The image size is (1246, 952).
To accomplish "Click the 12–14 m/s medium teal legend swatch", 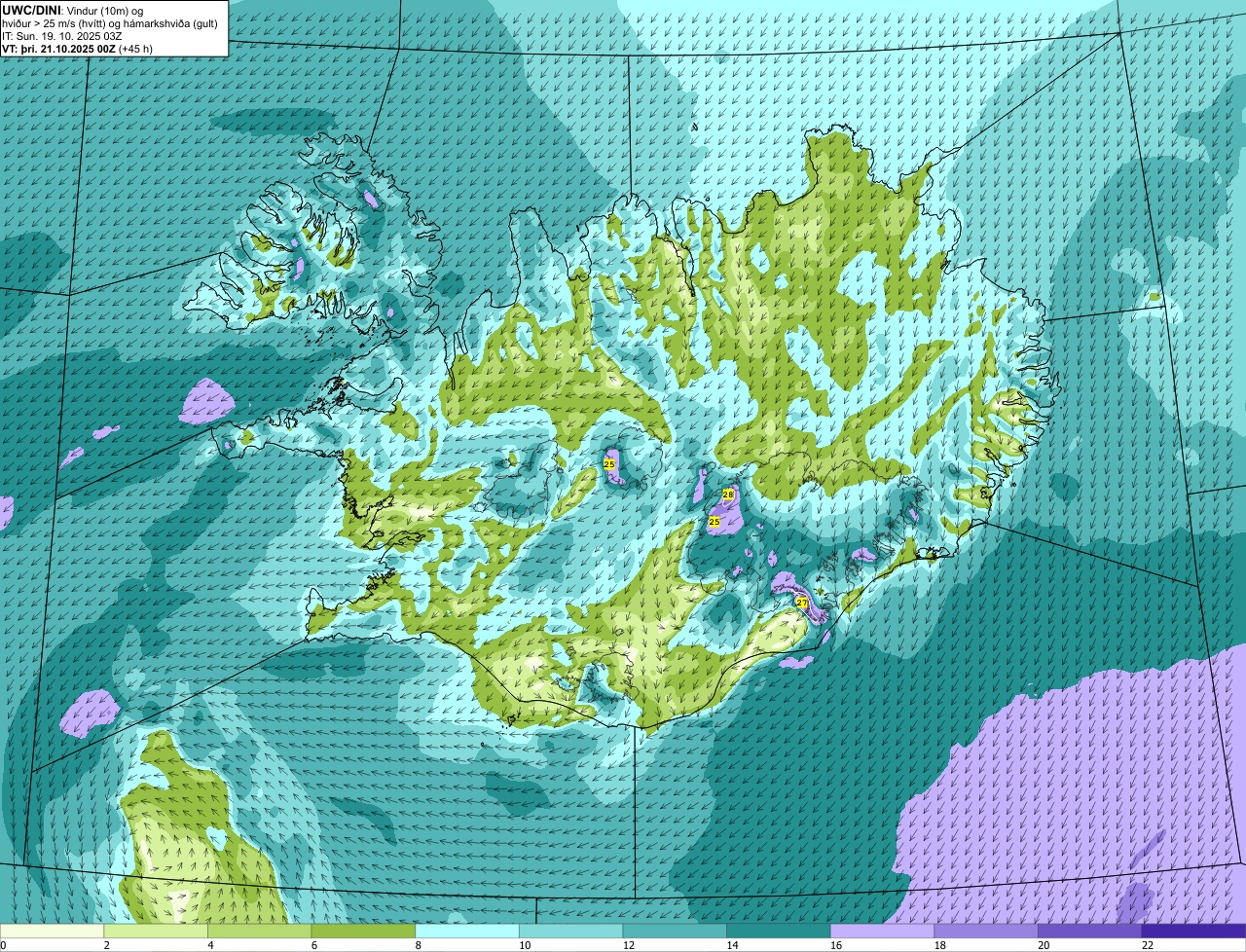I will click(675, 931).
